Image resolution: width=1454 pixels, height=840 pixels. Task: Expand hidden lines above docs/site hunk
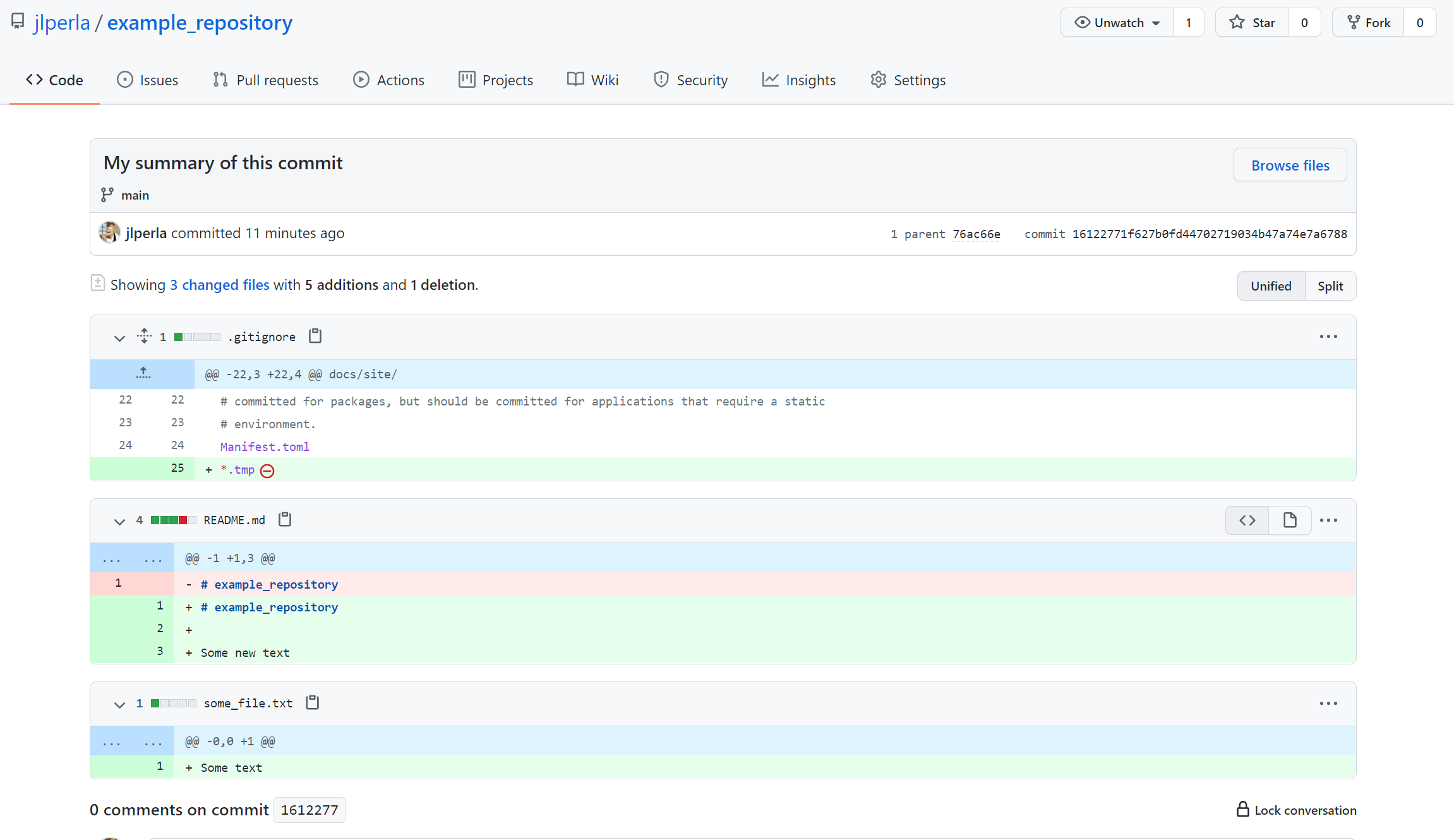(143, 373)
